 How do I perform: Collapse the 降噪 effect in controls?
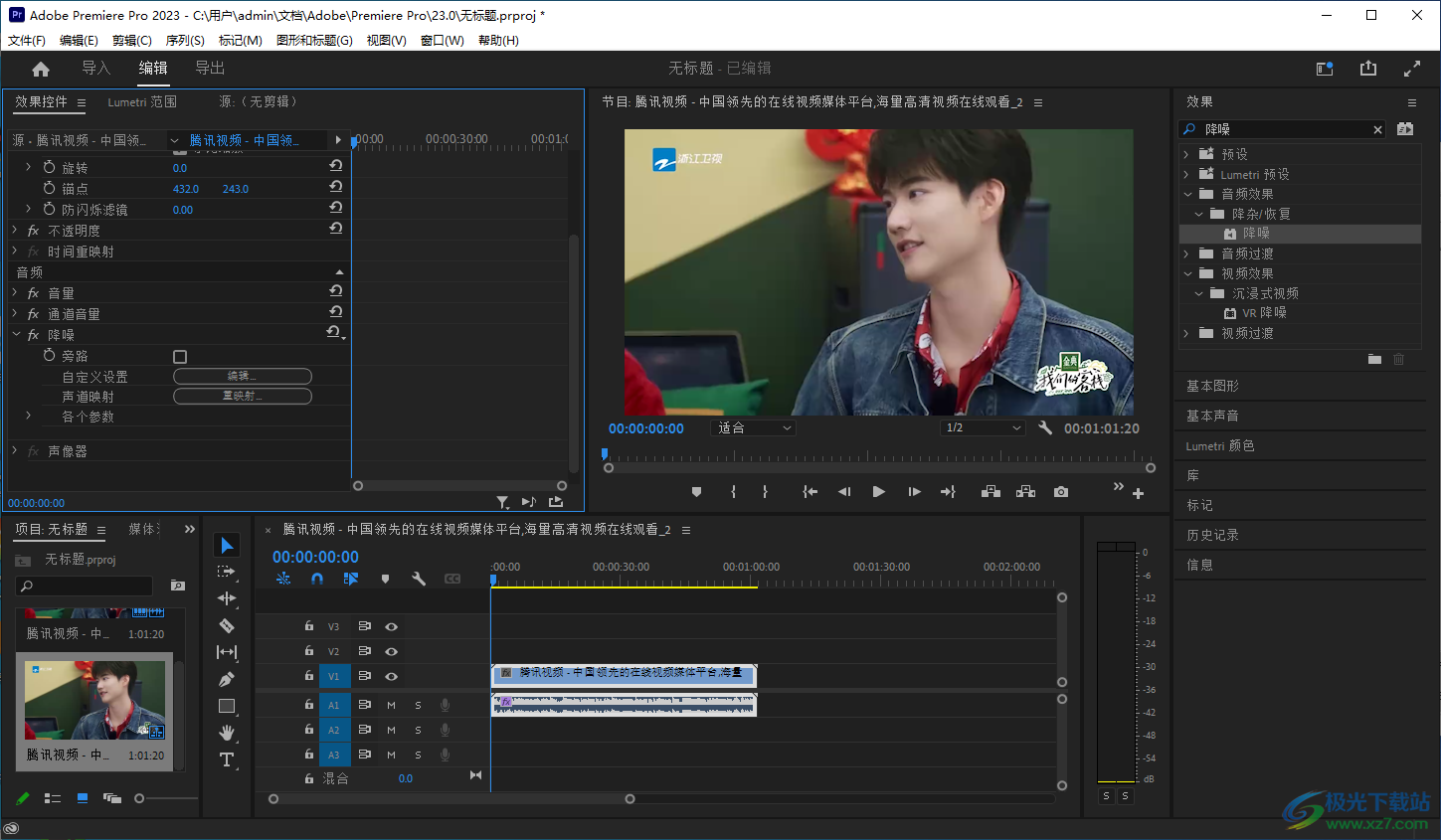pyautogui.click(x=16, y=335)
